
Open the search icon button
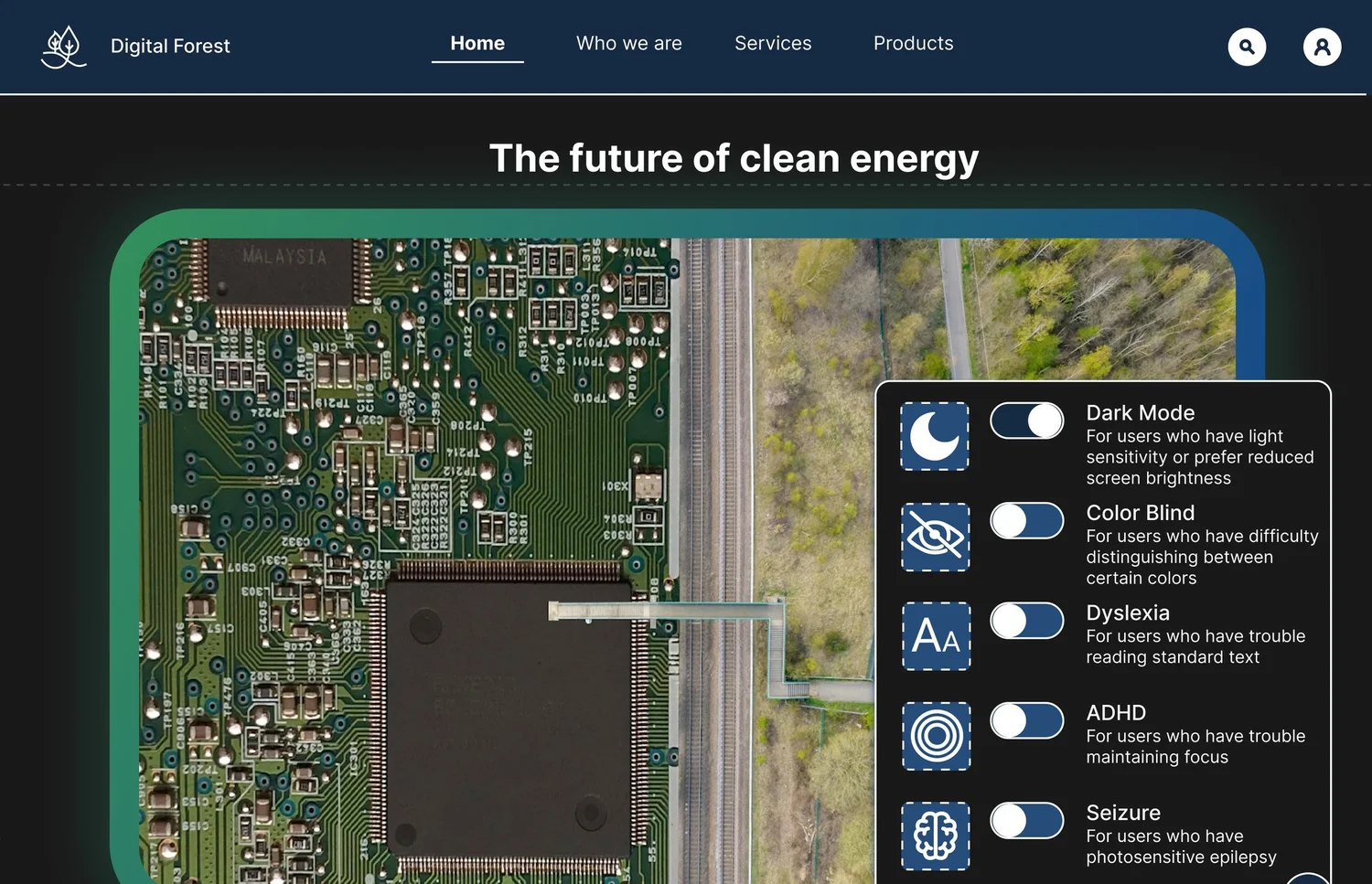(x=1247, y=47)
